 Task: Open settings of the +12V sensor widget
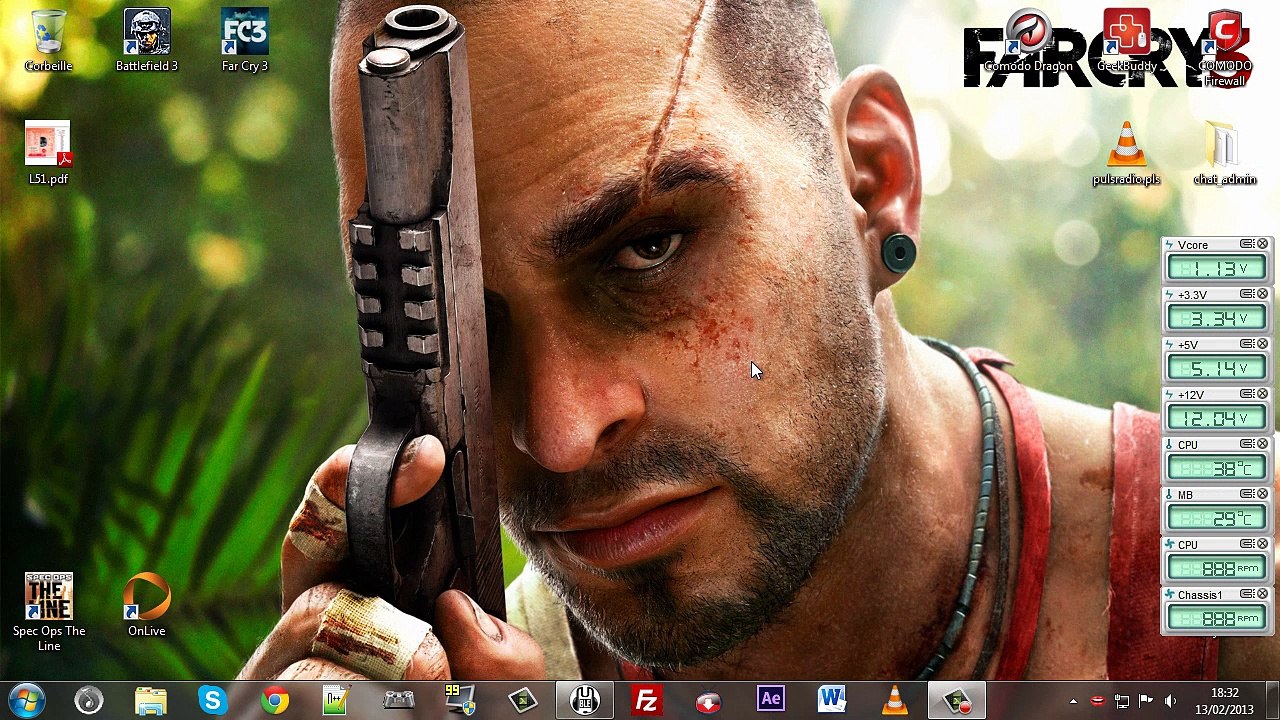point(1247,394)
